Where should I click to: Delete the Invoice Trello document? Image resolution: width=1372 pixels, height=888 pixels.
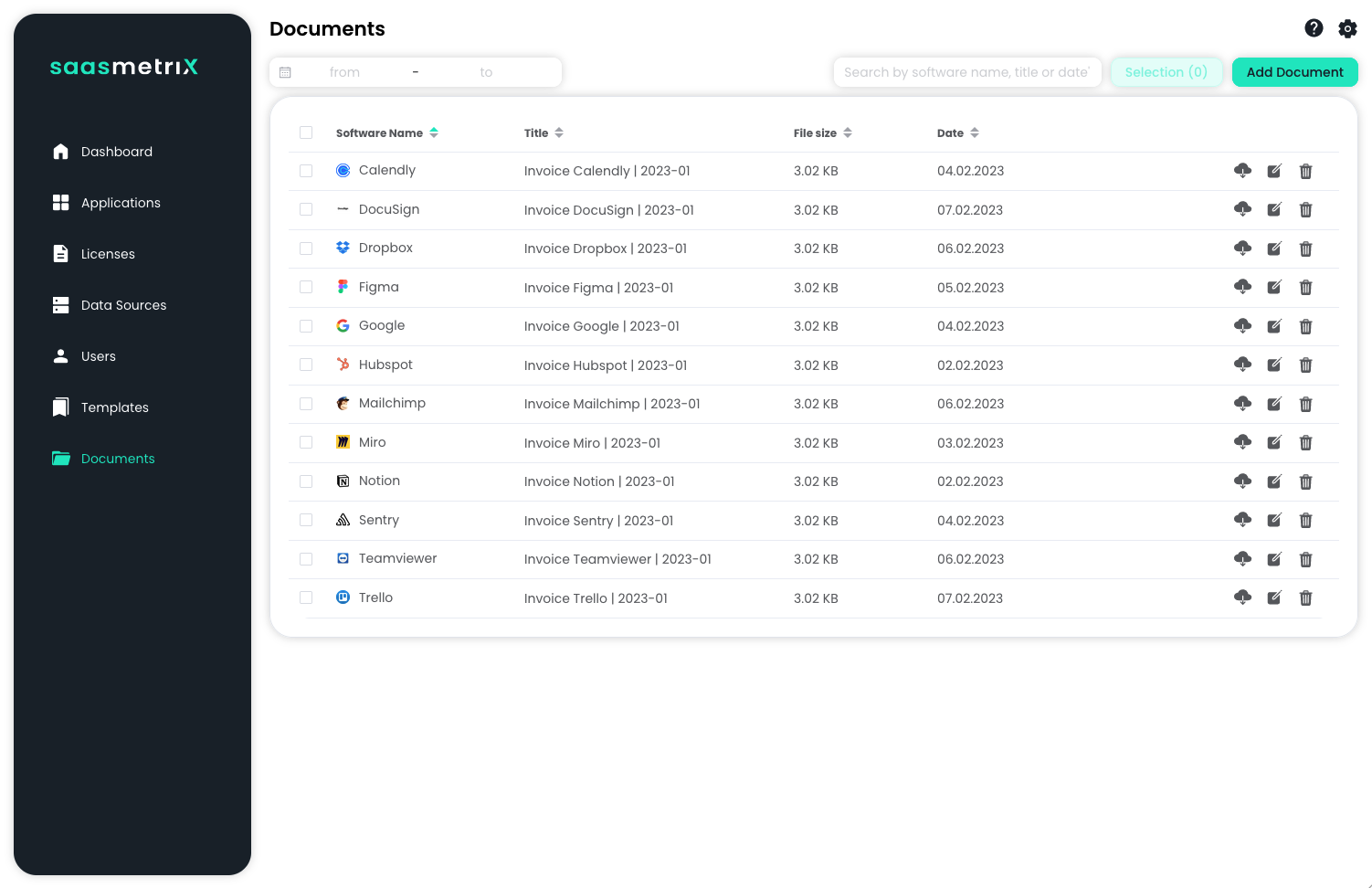tap(1305, 597)
